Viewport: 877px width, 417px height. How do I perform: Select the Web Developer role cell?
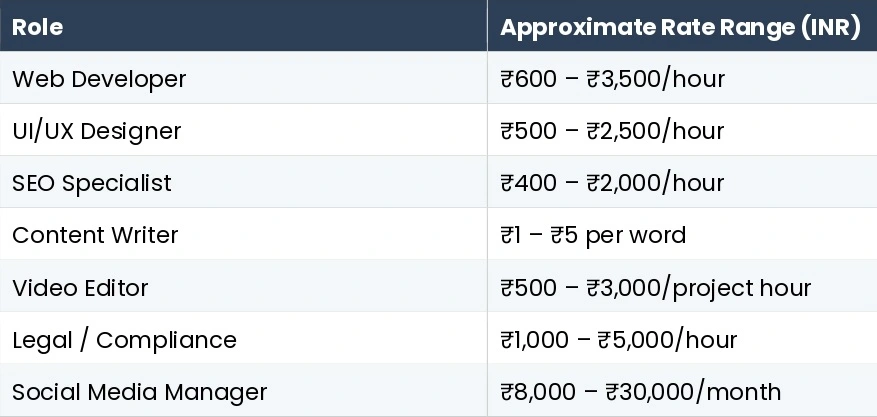click(99, 78)
